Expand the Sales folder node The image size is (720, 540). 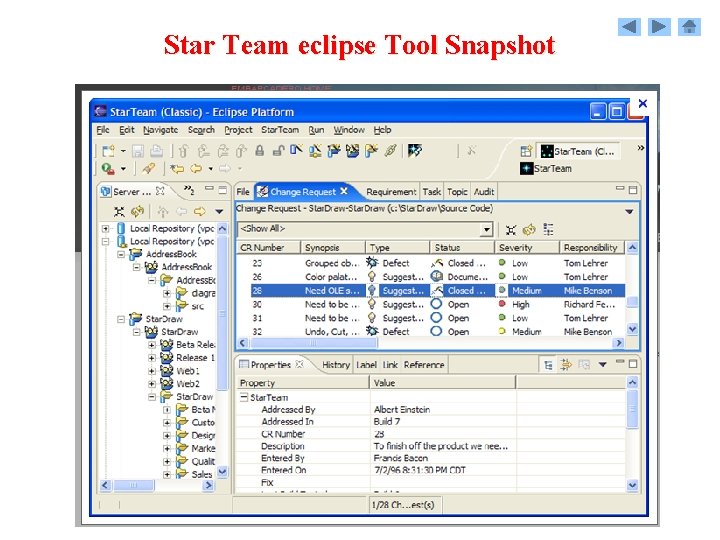167,474
